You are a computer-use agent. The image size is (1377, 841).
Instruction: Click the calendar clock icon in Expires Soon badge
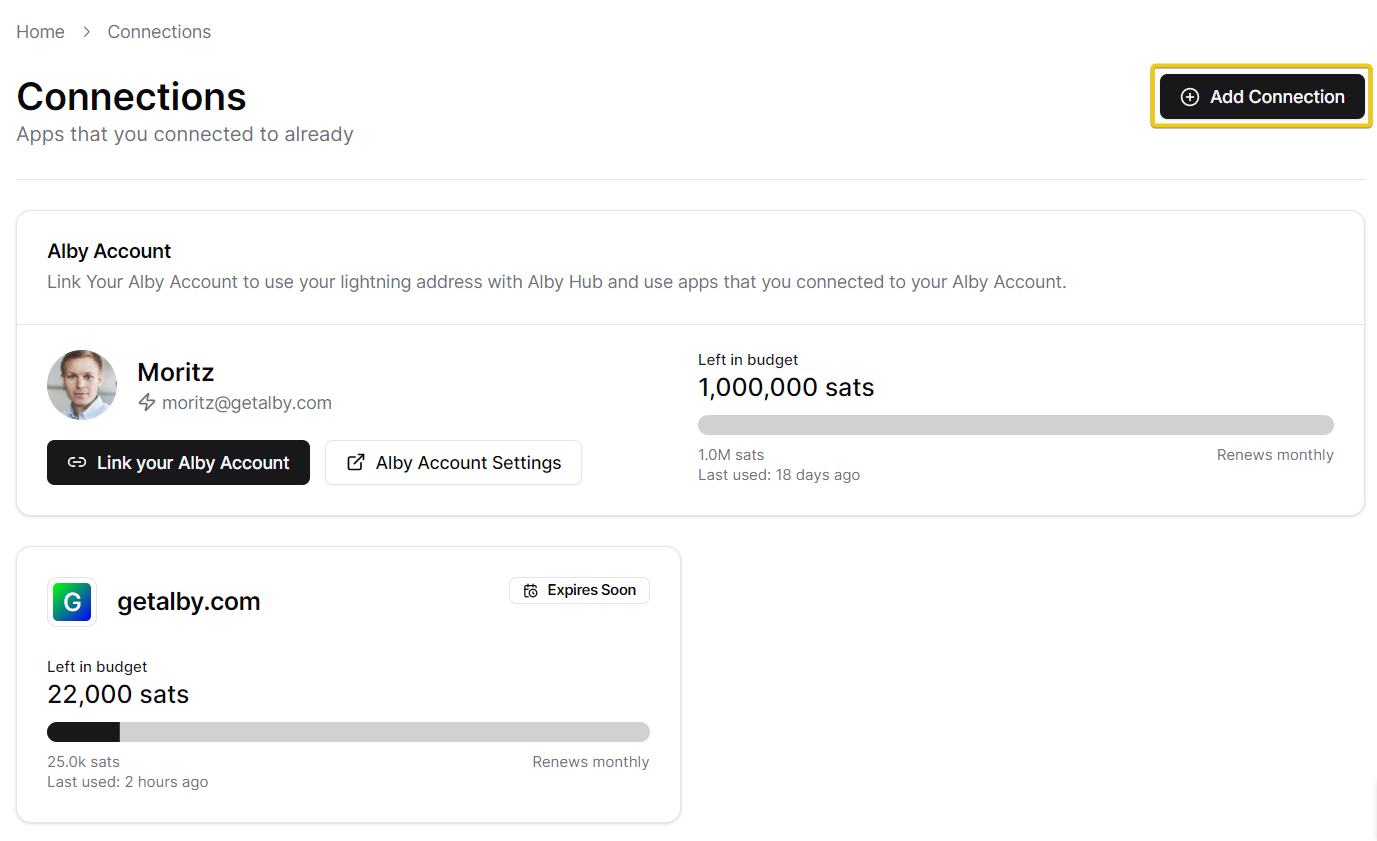(531, 591)
